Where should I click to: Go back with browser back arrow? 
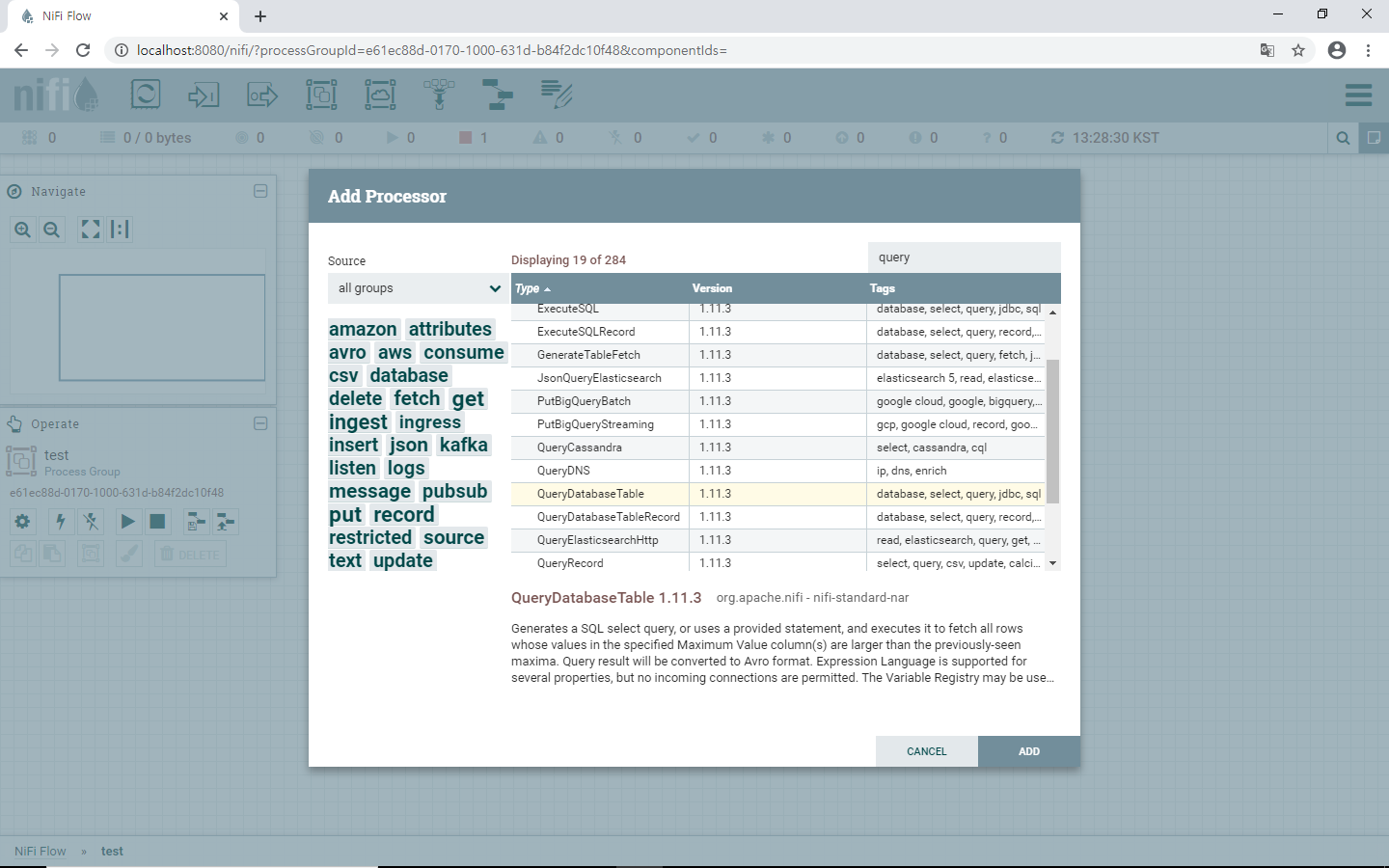pyautogui.click(x=21, y=50)
